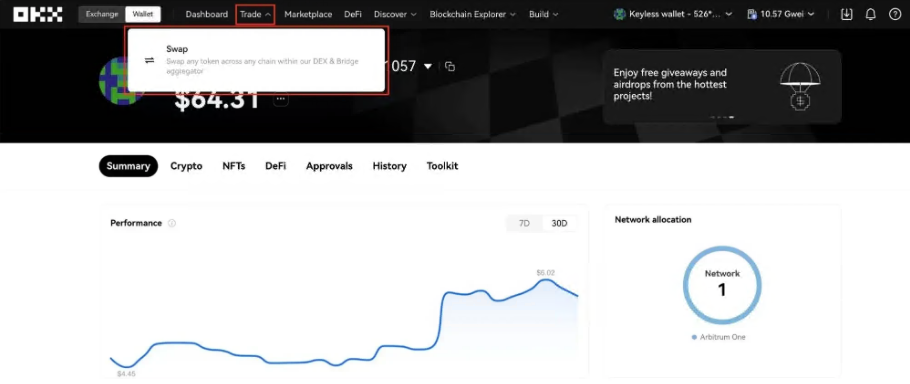The image size is (910, 384).
Task: Open the Approvals tab
Action: (x=329, y=166)
